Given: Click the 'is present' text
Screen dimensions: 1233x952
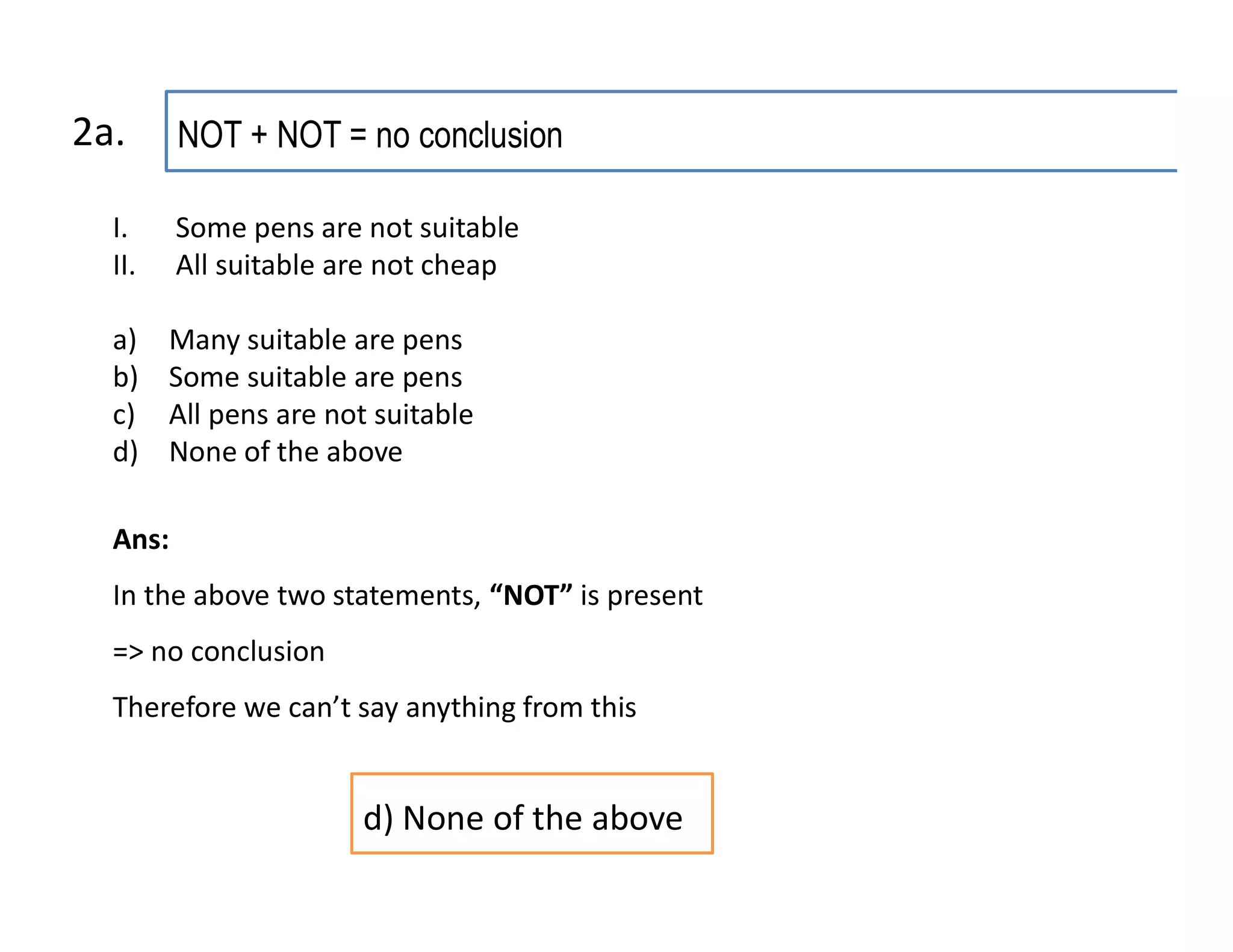Looking at the screenshot, I should (641, 595).
